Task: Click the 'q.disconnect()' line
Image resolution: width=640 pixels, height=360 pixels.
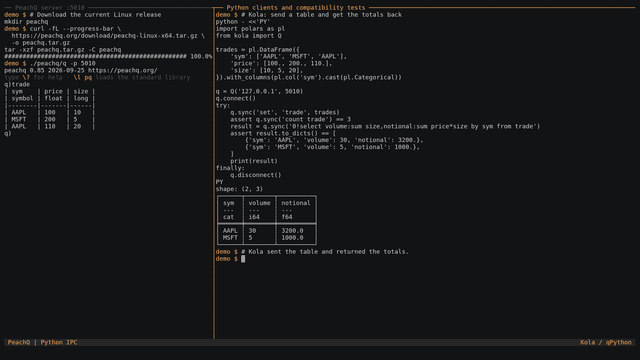Action: [256, 175]
